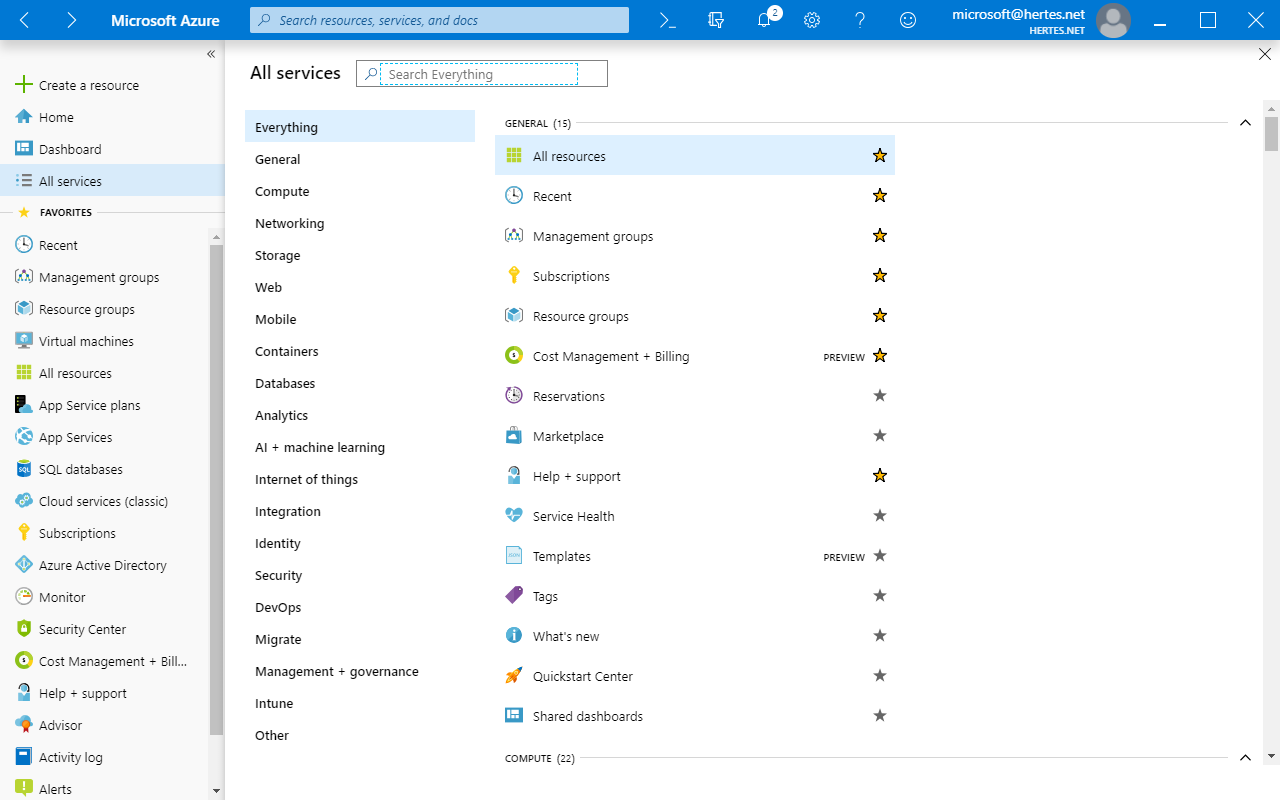Unfavorite All resources by clicking its star

click(x=879, y=155)
